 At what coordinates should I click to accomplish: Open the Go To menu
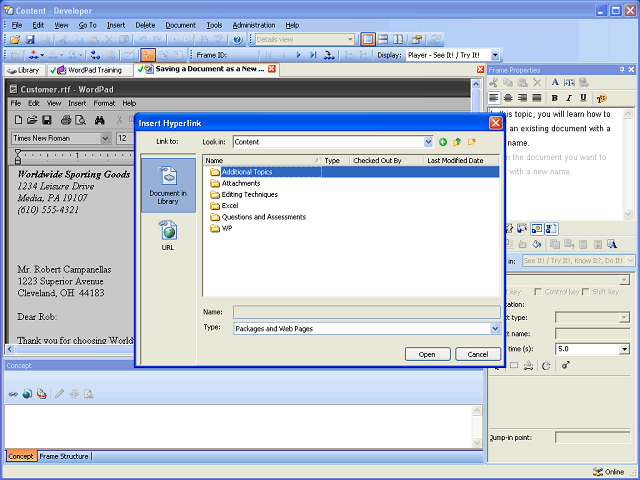87,25
